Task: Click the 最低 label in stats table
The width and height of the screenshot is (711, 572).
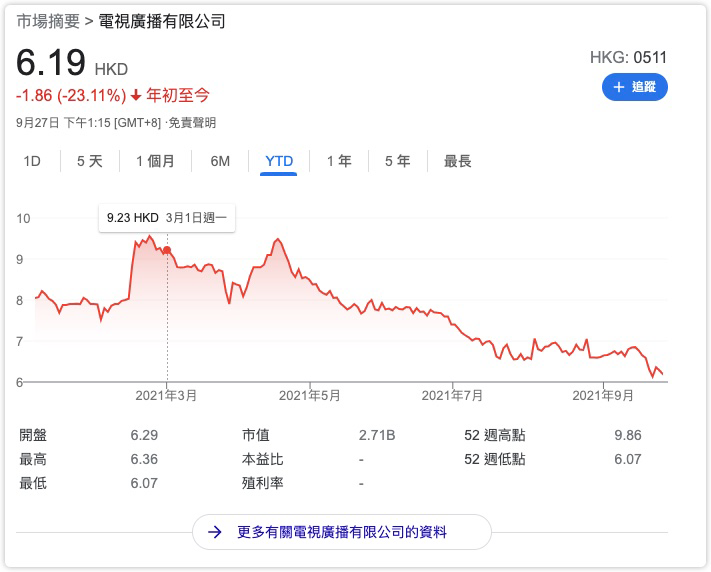Action: (33, 483)
